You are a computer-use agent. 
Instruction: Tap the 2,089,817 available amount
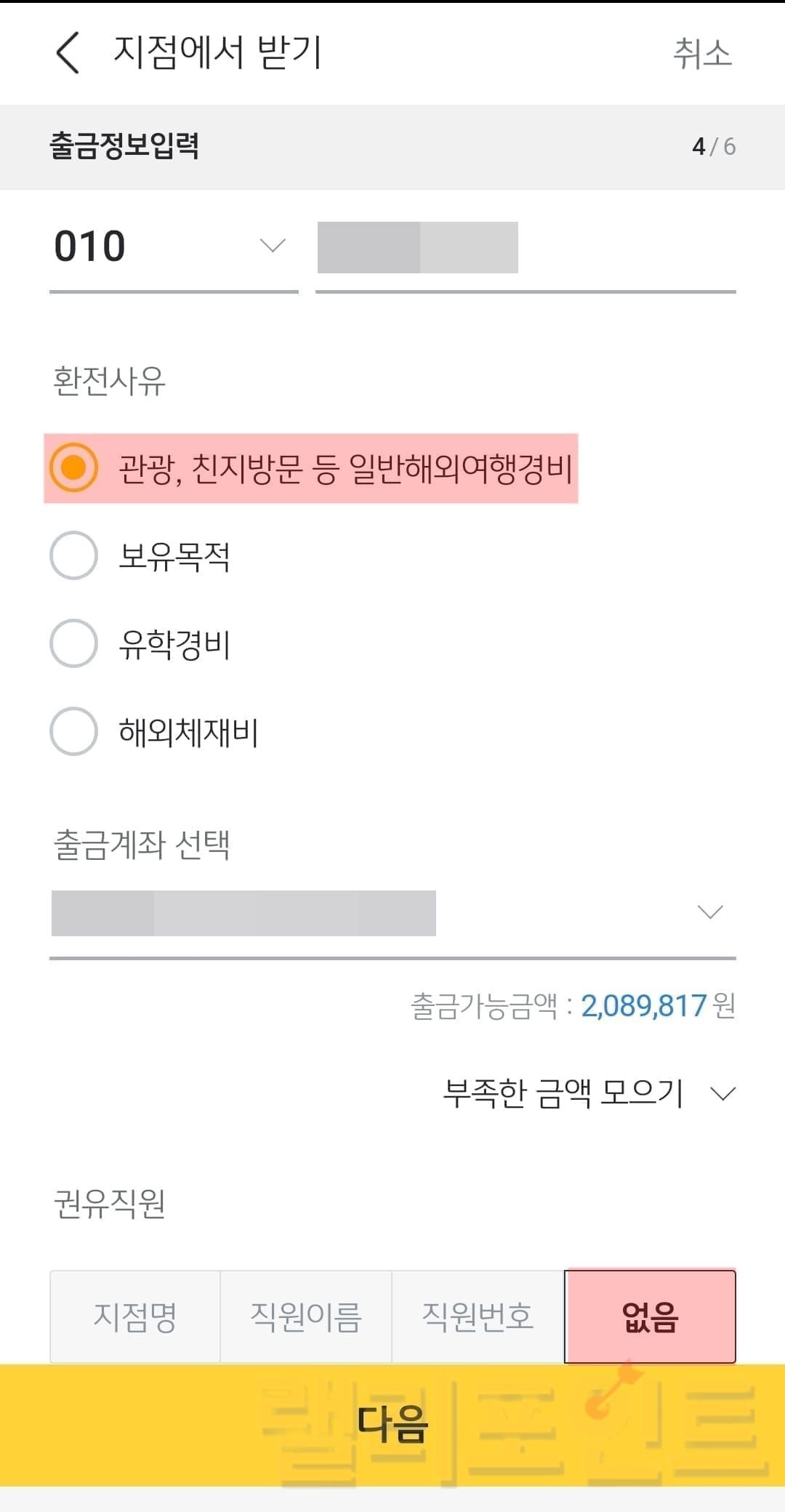(x=643, y=1006)
